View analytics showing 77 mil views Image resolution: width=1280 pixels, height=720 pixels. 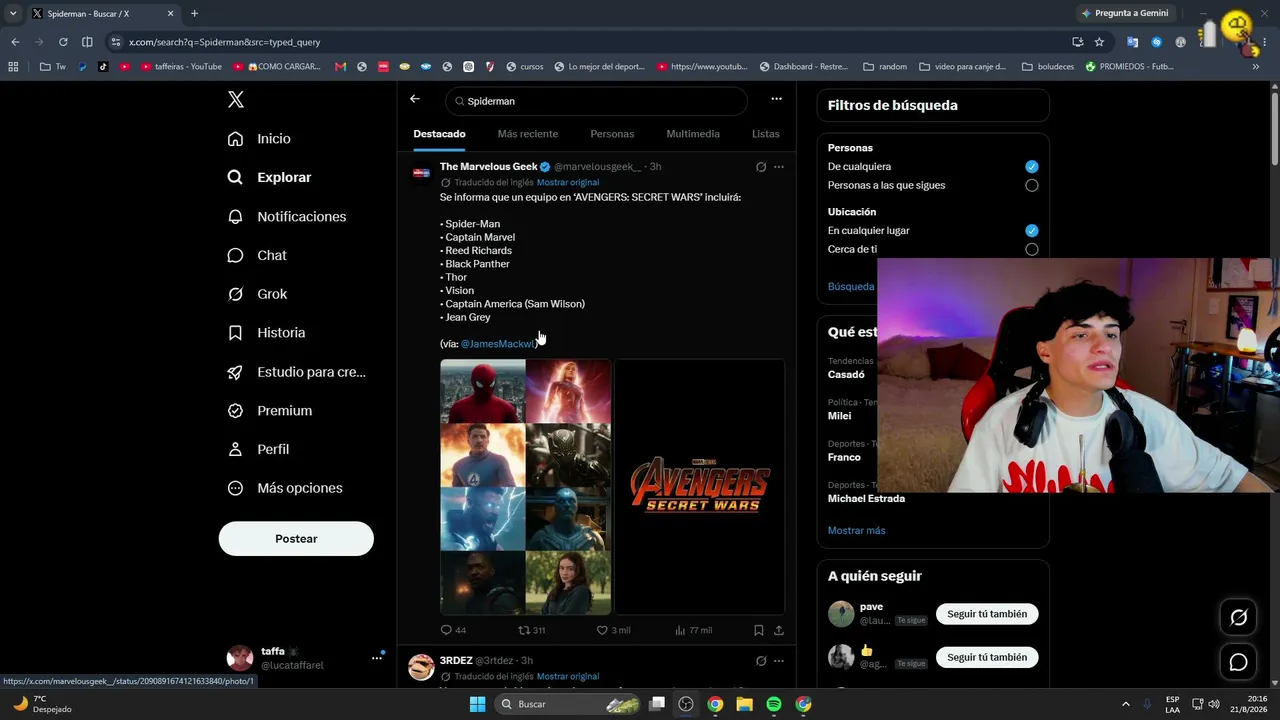[693, 630]
